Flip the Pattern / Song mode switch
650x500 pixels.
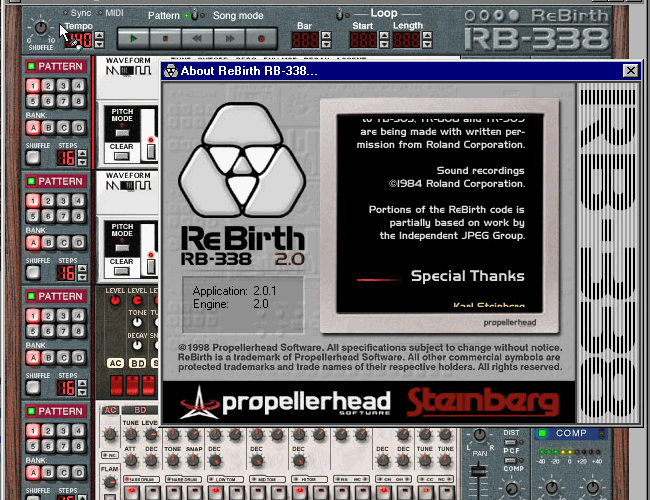click(x=194, y=15)
